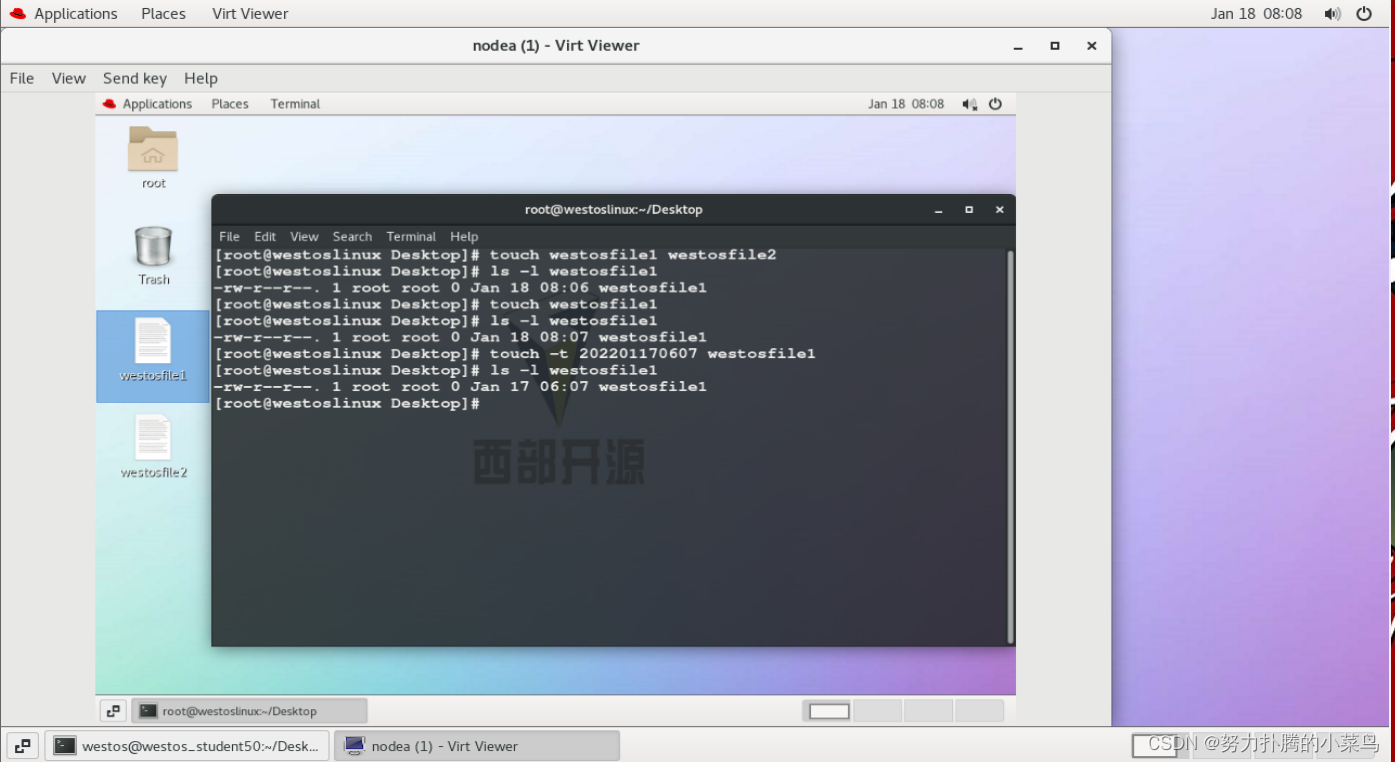Open Virt Viewer Help menu

click(x=201, y=78)
